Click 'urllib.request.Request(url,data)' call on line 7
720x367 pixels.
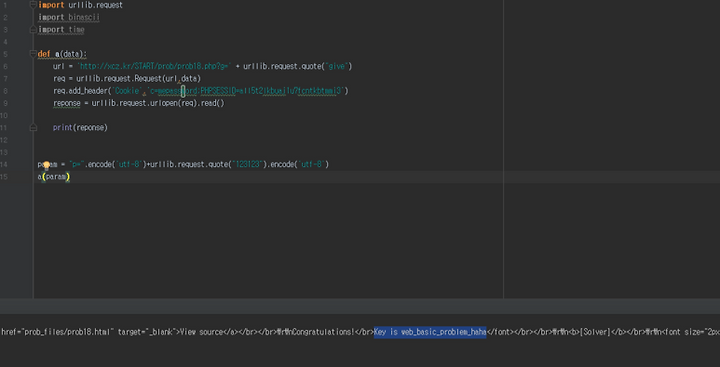[138, 79]
